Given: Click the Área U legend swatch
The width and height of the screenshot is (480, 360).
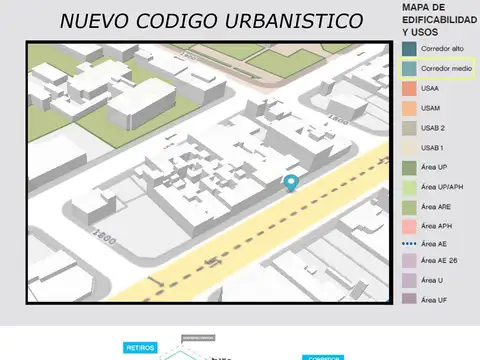Looking at the screenshot, I should pyautogui.click(x=409, y=280).
